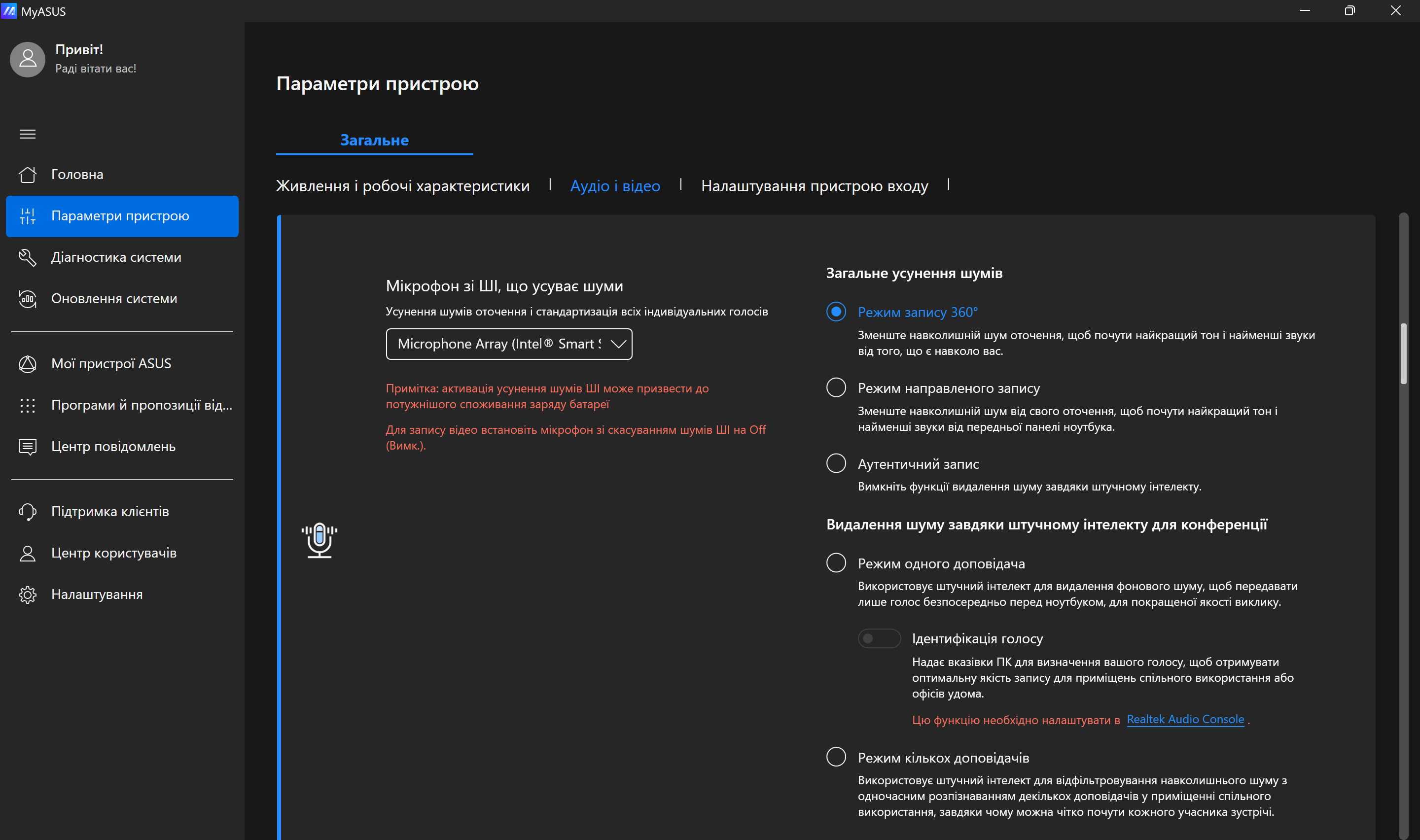Image resolution: width=1420 pixels, height=840 pixels.
Task: Open Діагностика системи wrench icon
Action: pos(27,257)
